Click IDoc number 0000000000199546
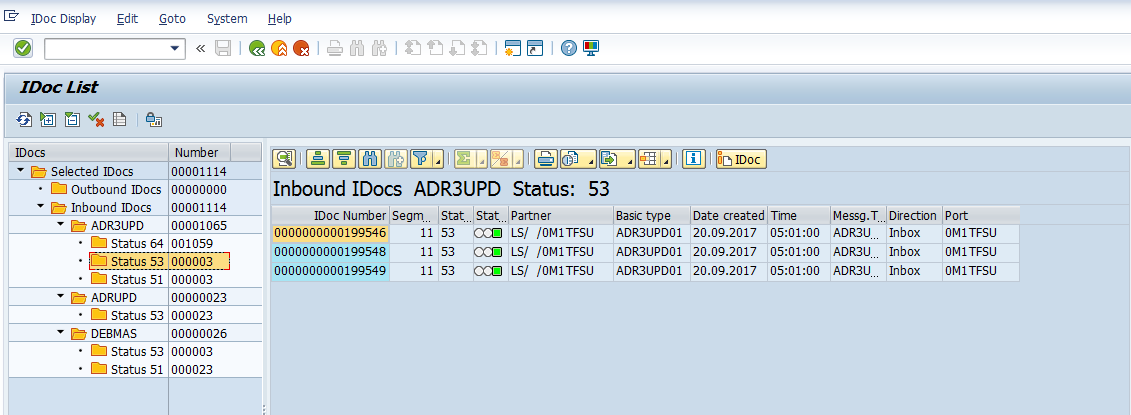1131x415 pixels. click(330, 234)
